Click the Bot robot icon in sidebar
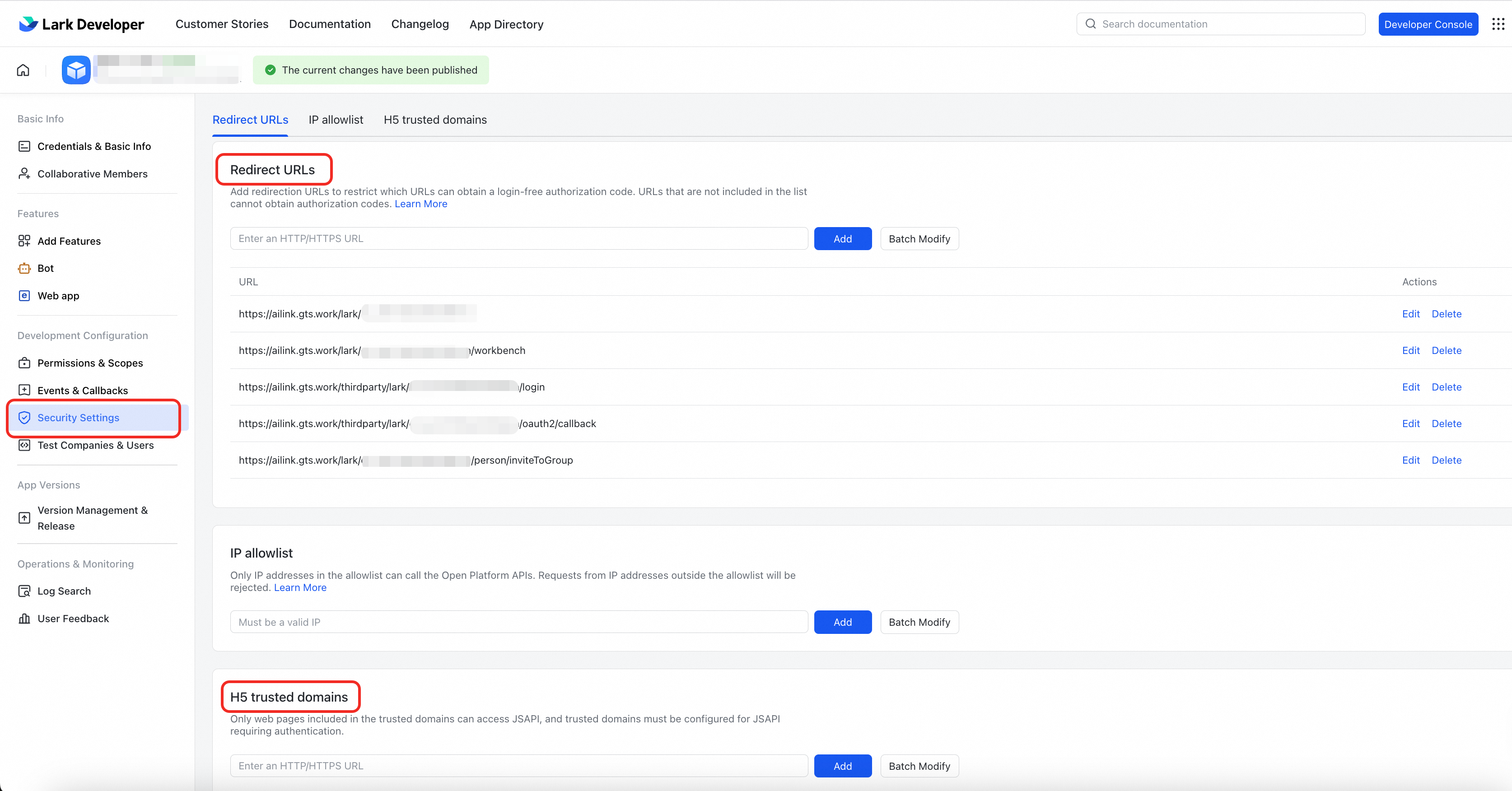This screenshot has width=1512, height=791. [24, 268]
